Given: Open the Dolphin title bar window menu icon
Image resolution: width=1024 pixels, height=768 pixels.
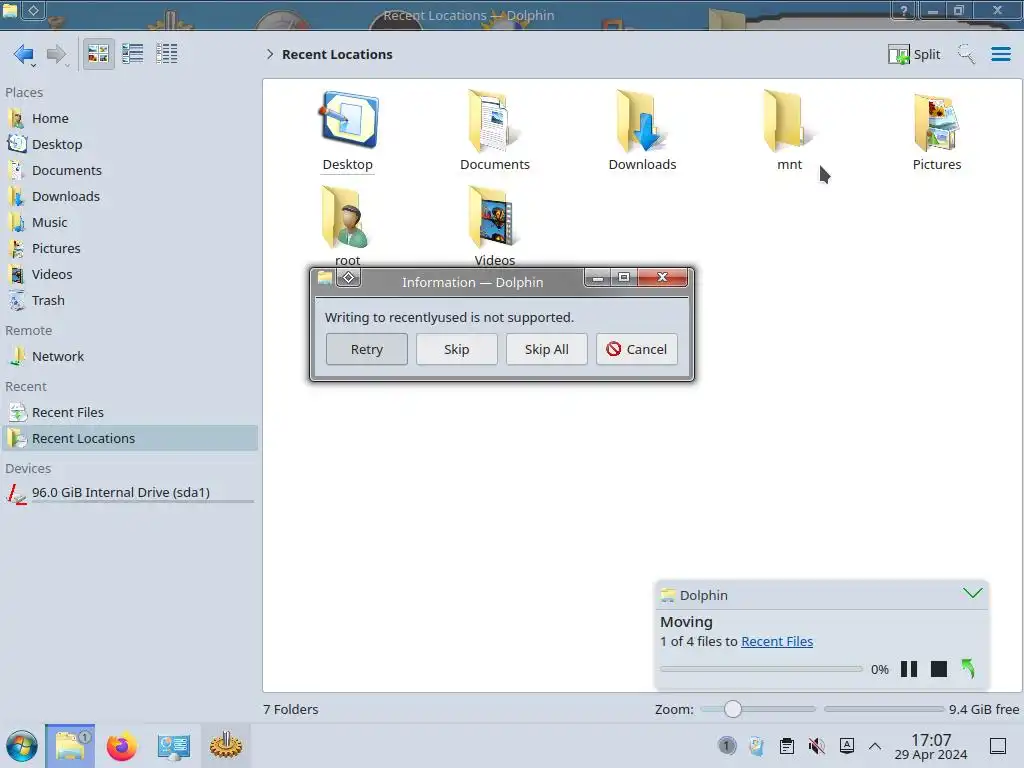Looking at the screenshot, I should [x=10, y=10].
